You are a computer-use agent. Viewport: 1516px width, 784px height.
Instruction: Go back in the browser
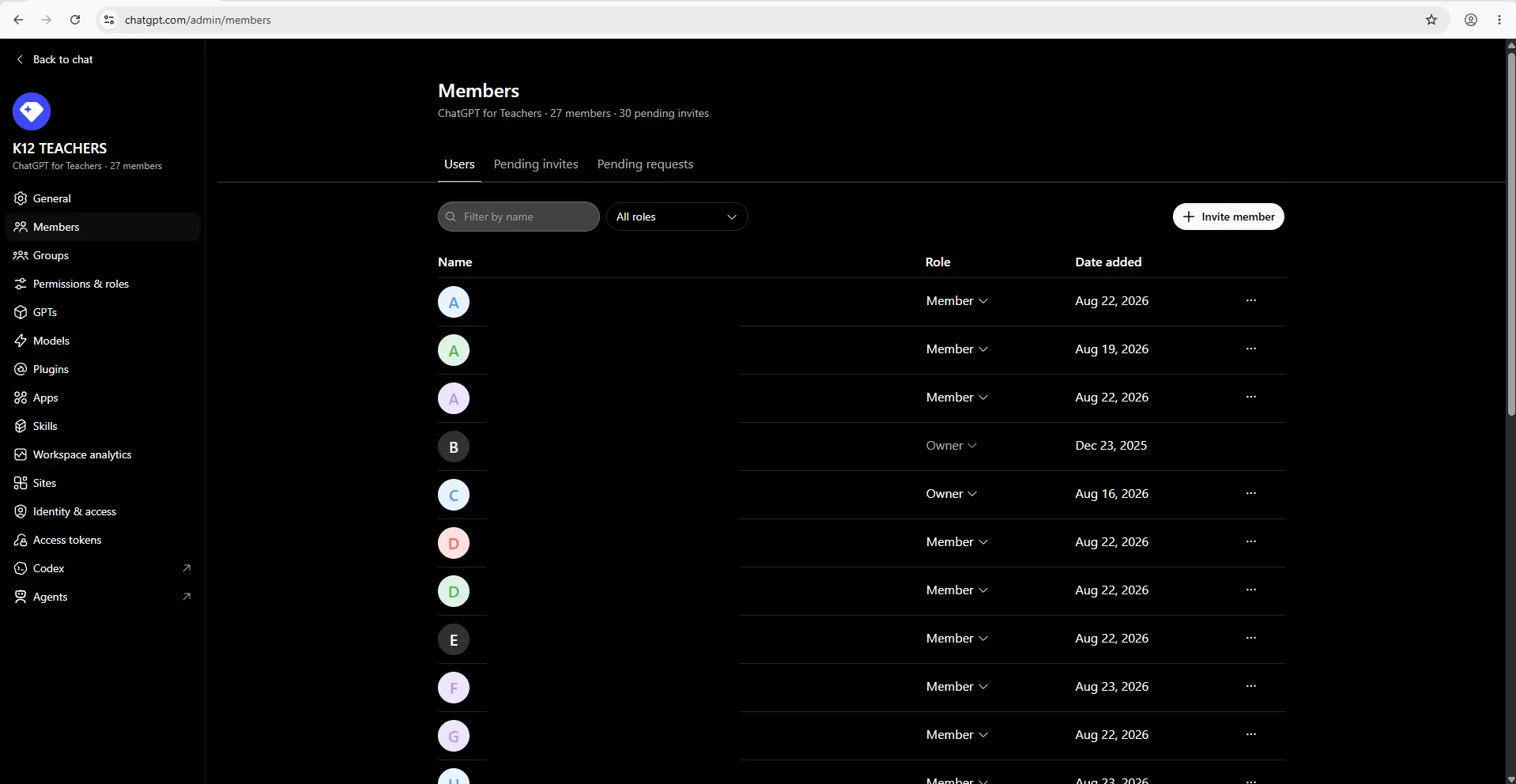pyautogui.click(x=18, y=20)
